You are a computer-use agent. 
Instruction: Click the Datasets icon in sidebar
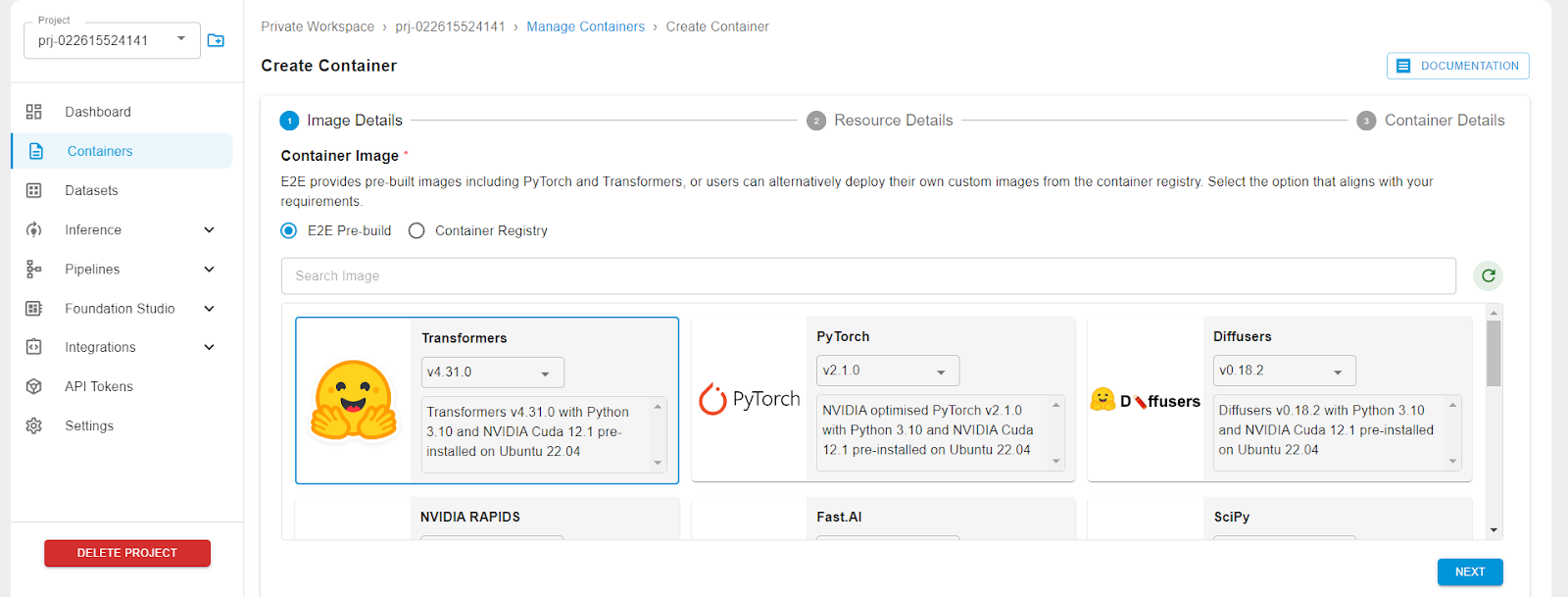coord(34,190)
